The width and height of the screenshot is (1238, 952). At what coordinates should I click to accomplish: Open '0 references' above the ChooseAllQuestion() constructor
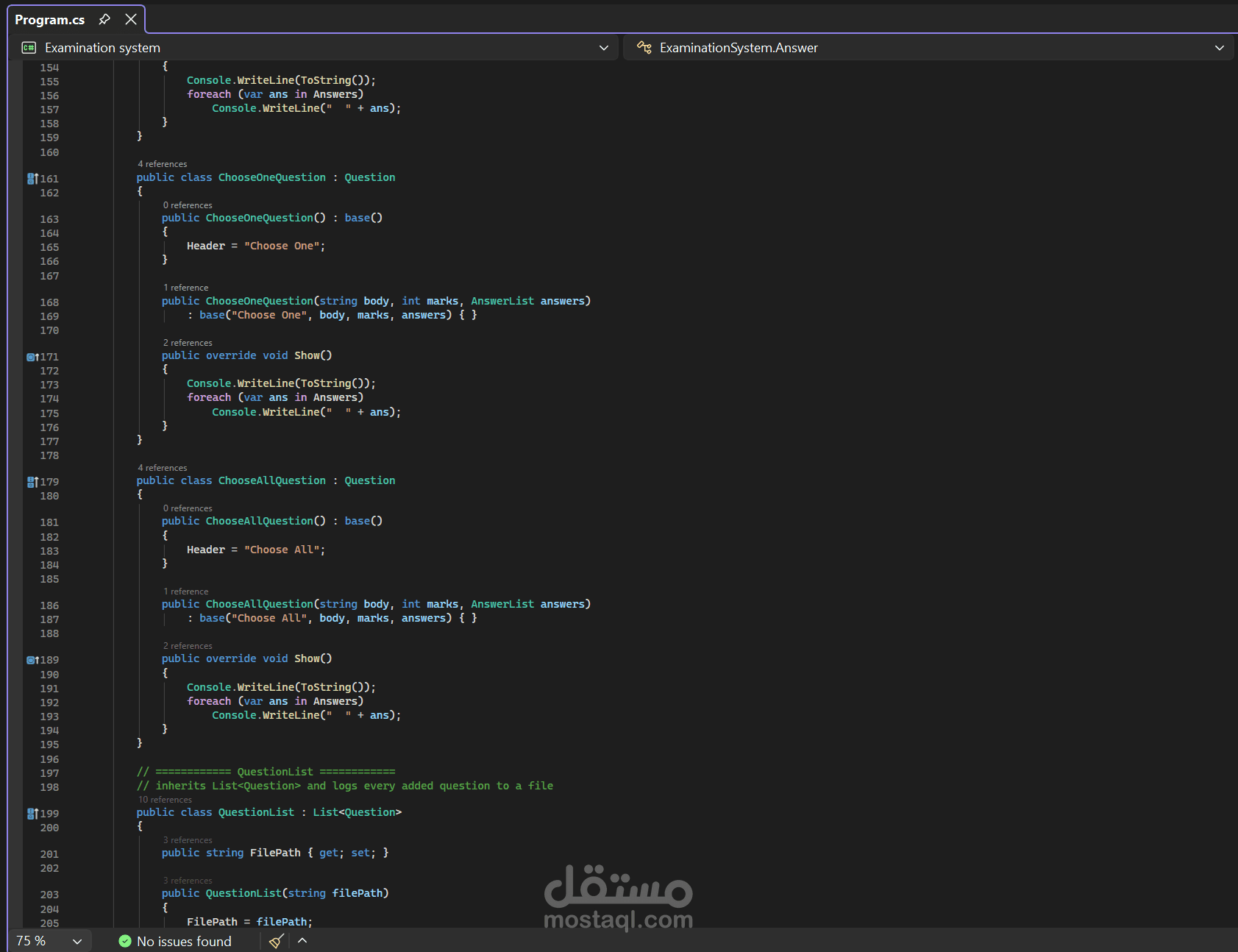[x=188, y=508]
